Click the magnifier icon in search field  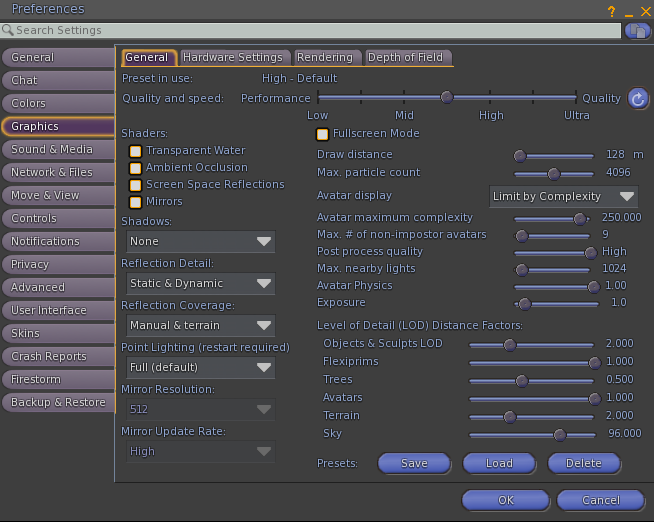coord(8,30)
